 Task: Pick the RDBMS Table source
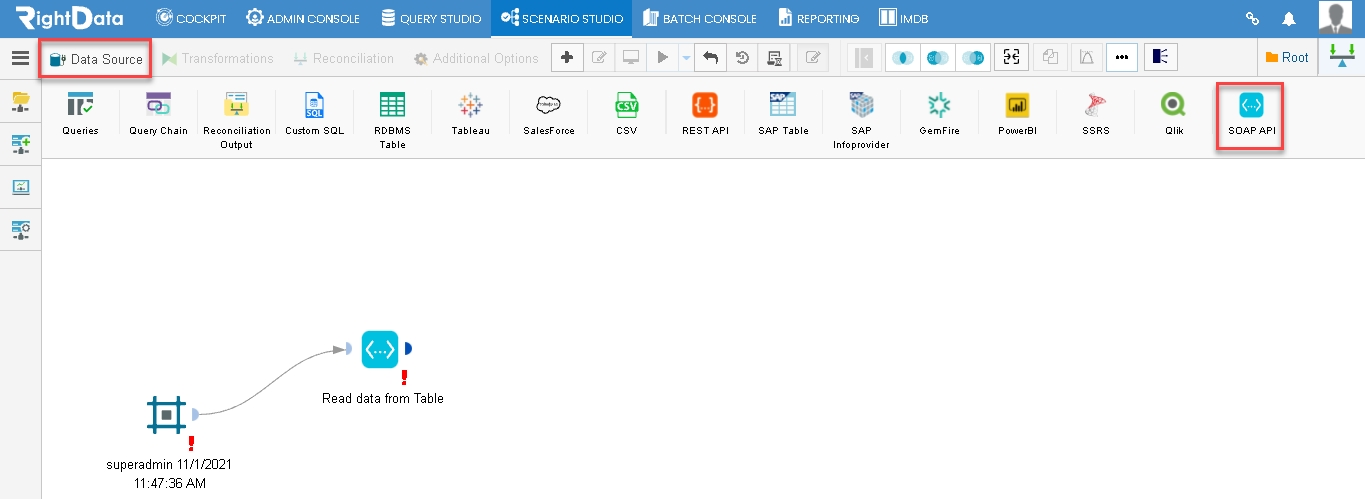(x=392, y=120)
